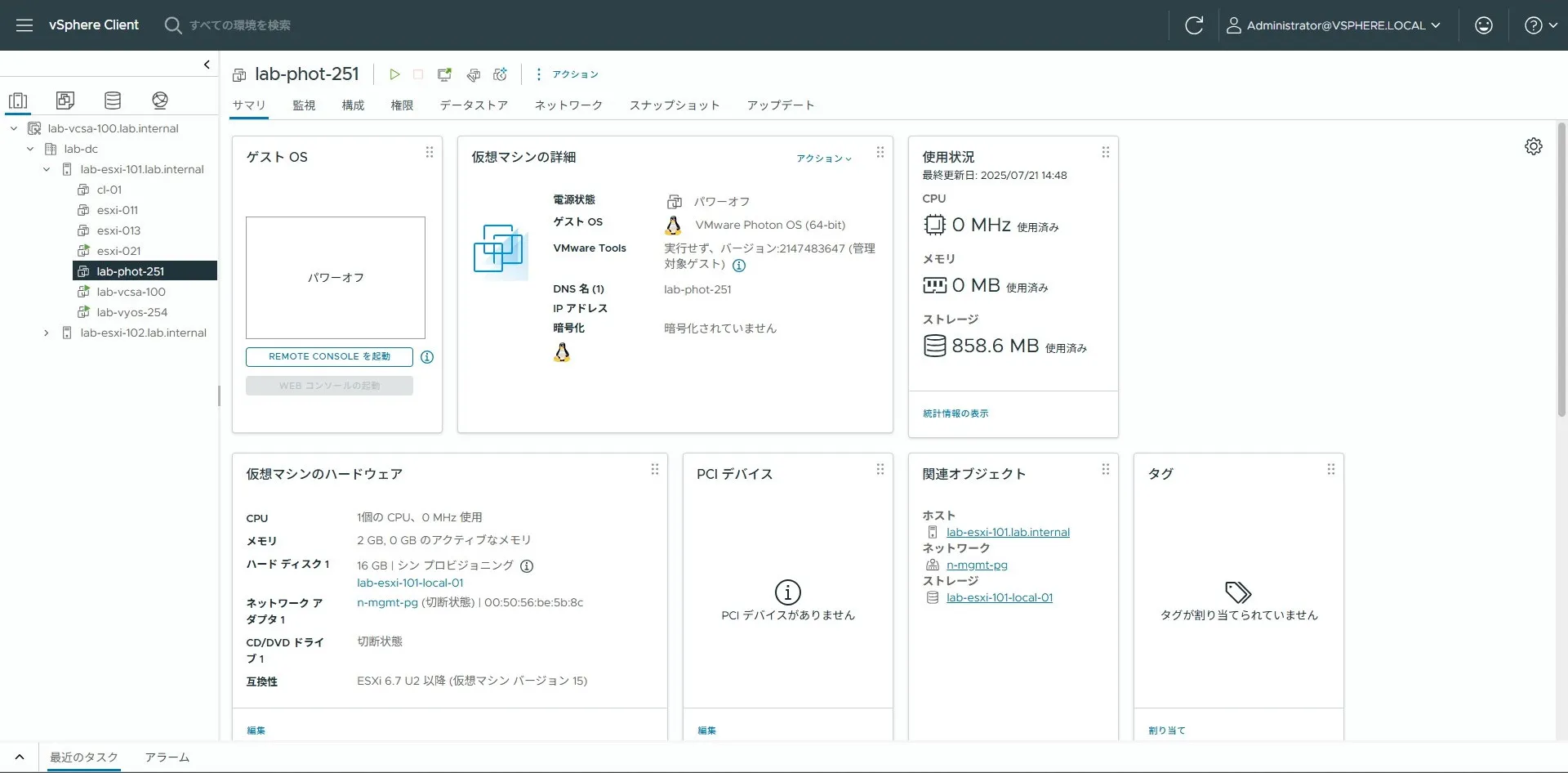Click the edit settings toolbar icon
The height and width of the screenshot is (773, 1568).
(473, 74)
